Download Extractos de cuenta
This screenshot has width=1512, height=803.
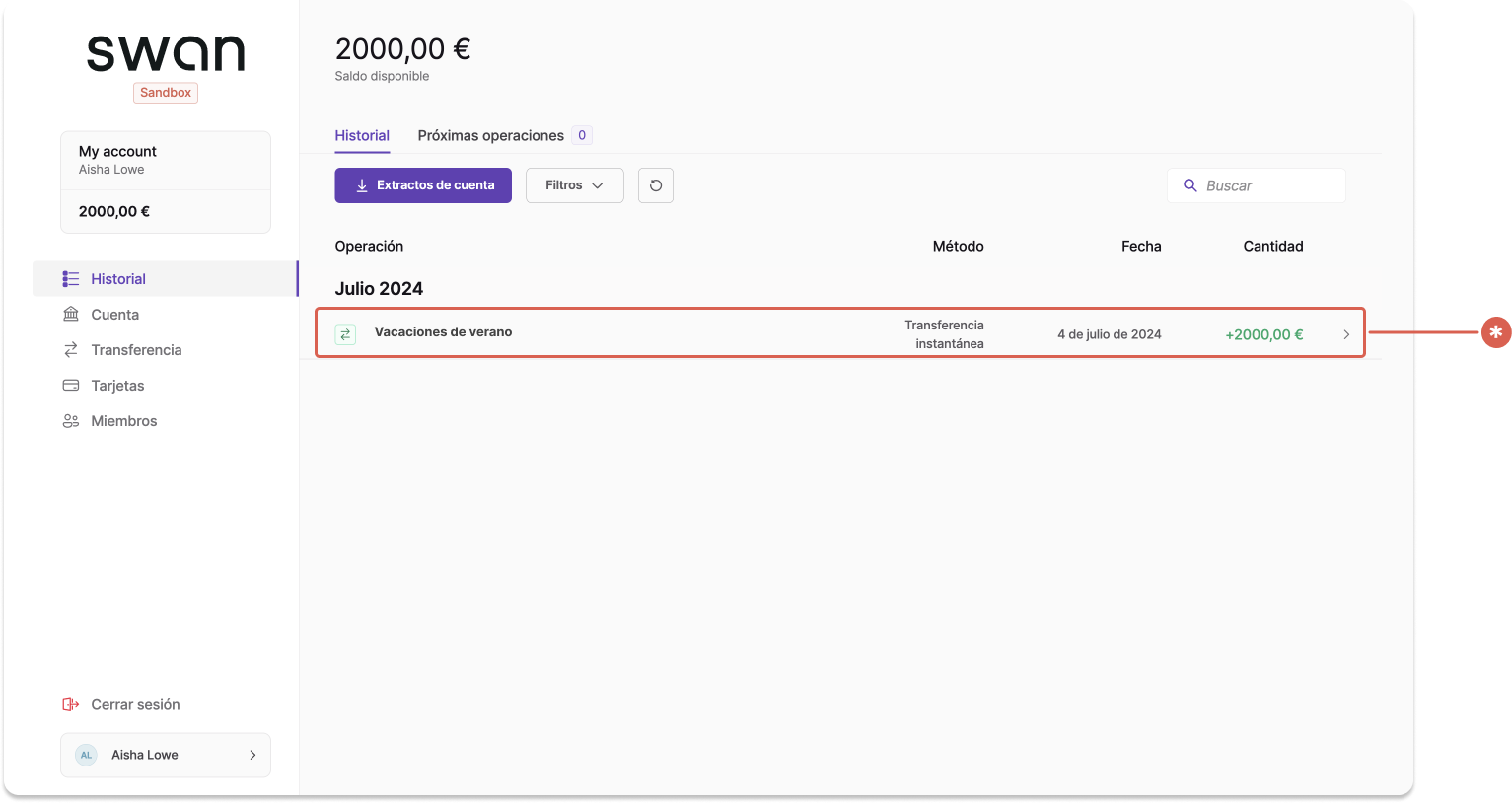(x=423, y=185)
